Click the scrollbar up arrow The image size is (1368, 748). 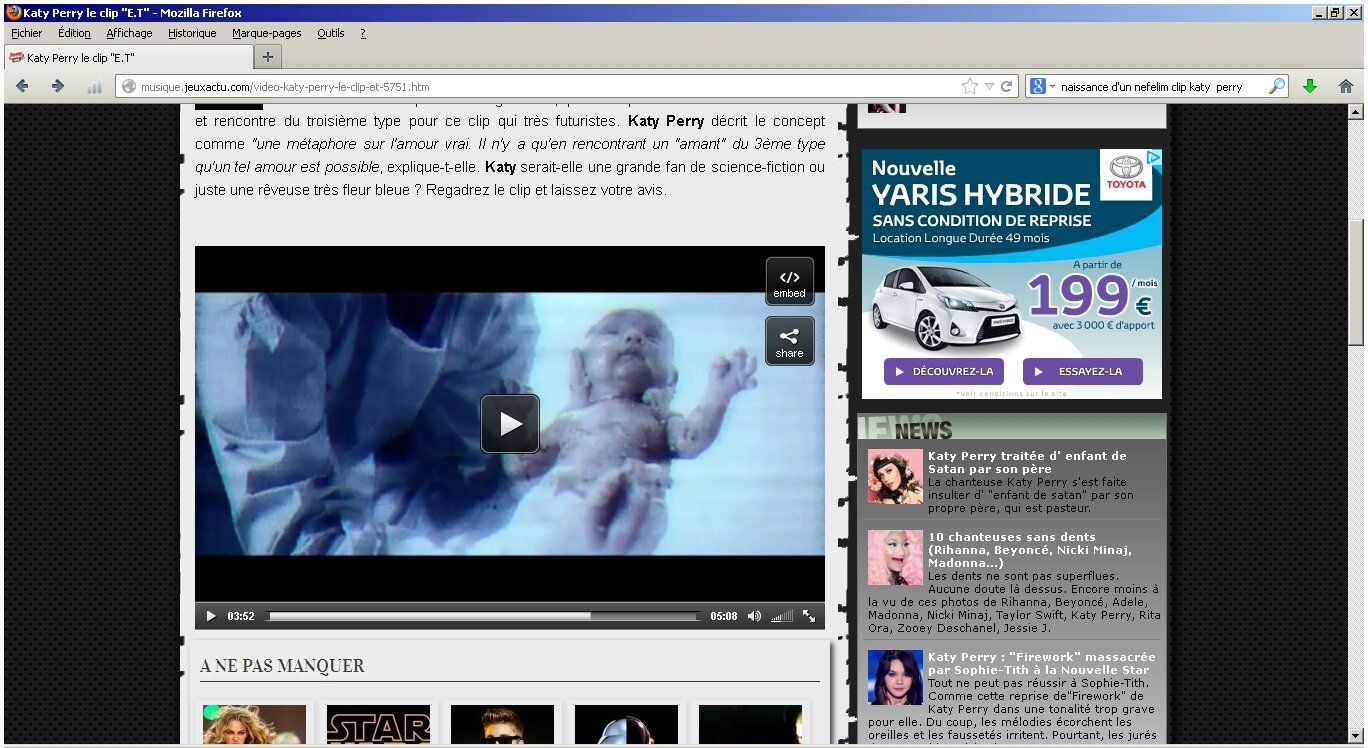point(1355,111)
